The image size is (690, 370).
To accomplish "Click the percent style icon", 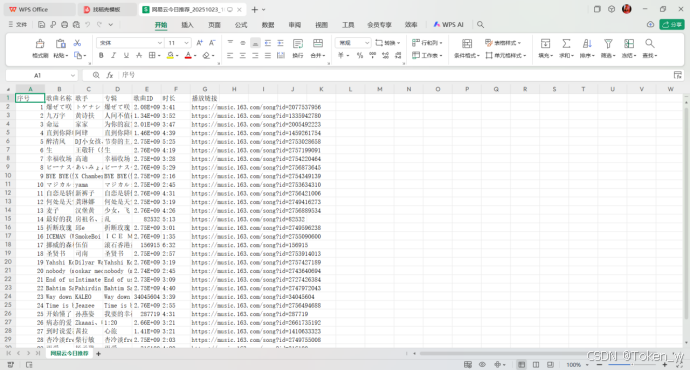I will click(360, 55).
